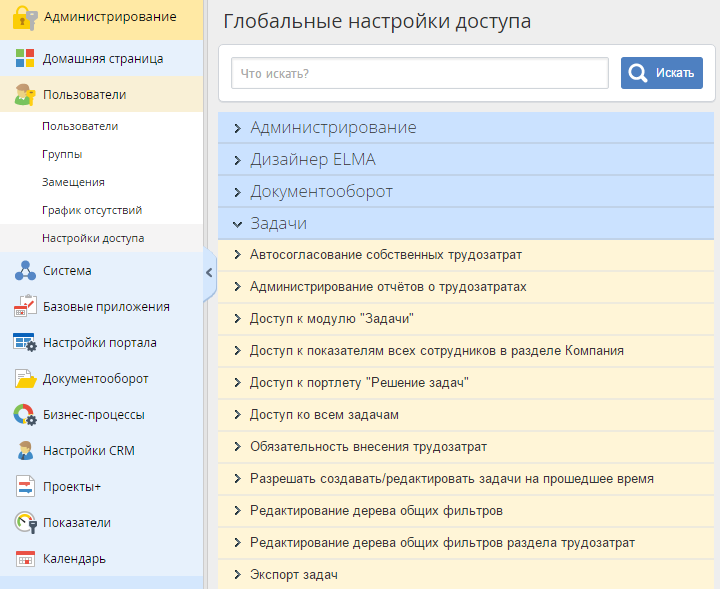Screen dimensions: 720x589
Task: Click the Бизнес-процессы icon
Action: click(x=24, y=415)
